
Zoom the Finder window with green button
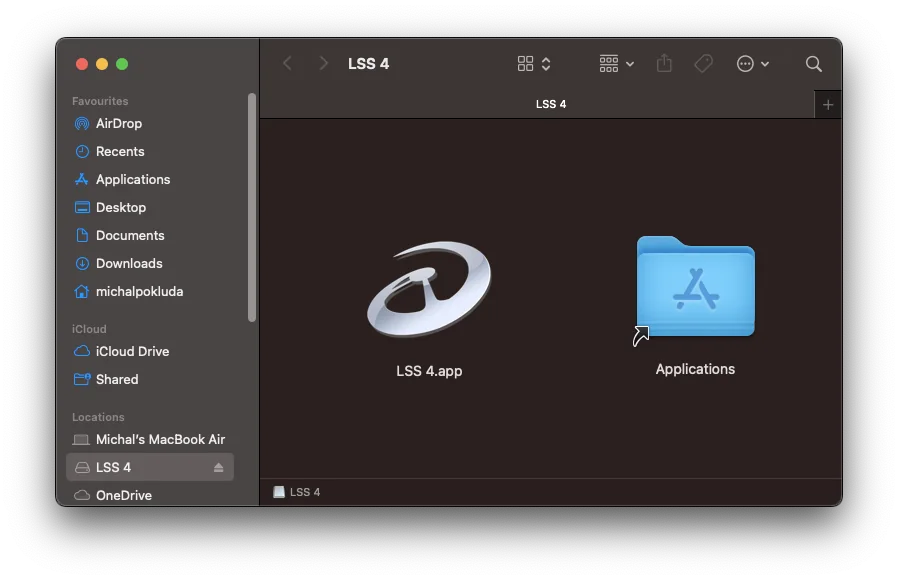[x=122, y=64]
